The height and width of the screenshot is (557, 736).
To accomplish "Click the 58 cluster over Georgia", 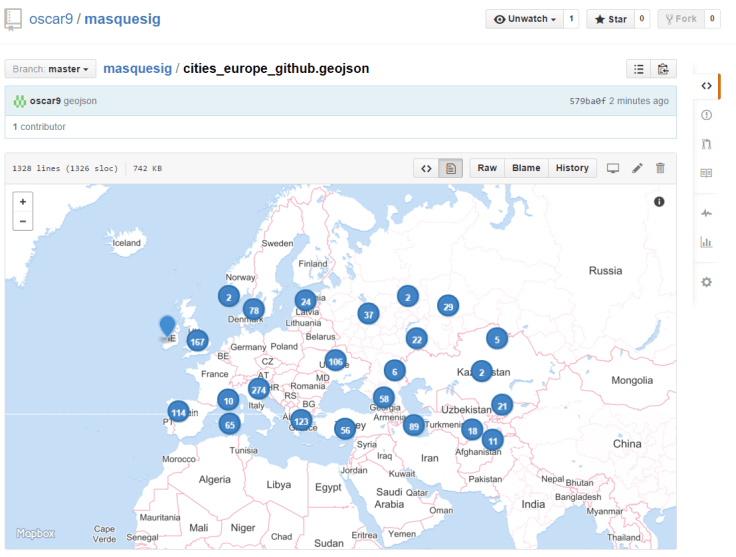I will point(384,399).
